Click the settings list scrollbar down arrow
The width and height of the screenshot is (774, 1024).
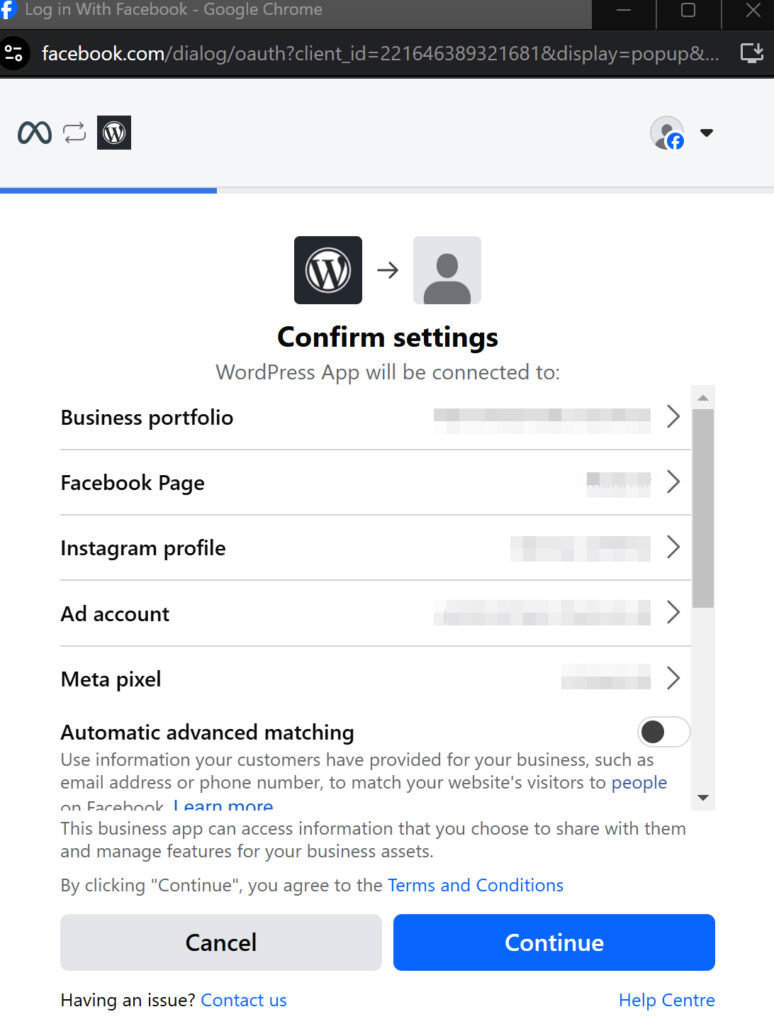[x=703, y=798]
